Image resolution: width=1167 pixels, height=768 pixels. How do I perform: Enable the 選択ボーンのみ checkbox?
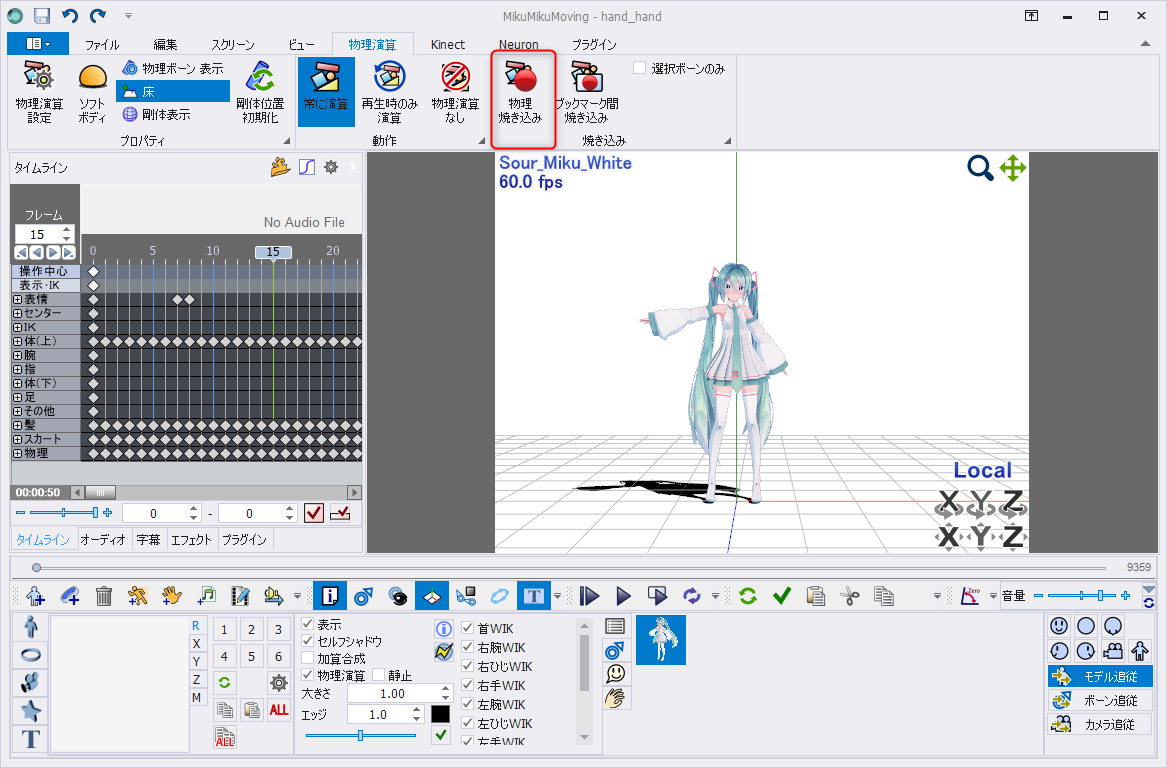coord(639,68)
